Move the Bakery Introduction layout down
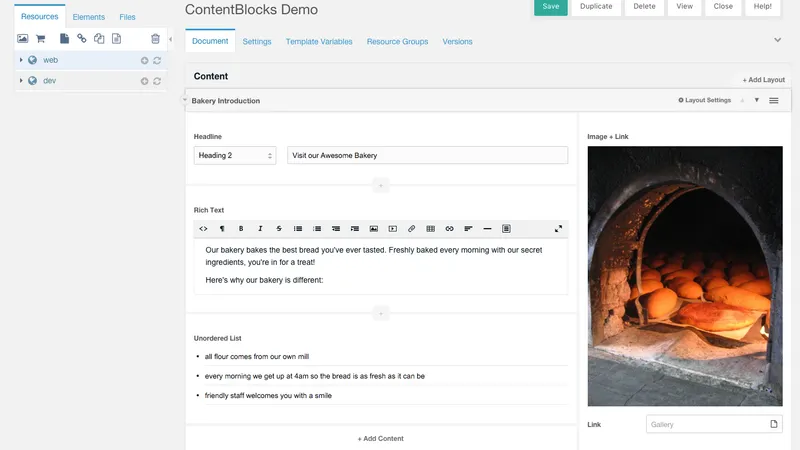Screen dimensions: 800x450 757,100
